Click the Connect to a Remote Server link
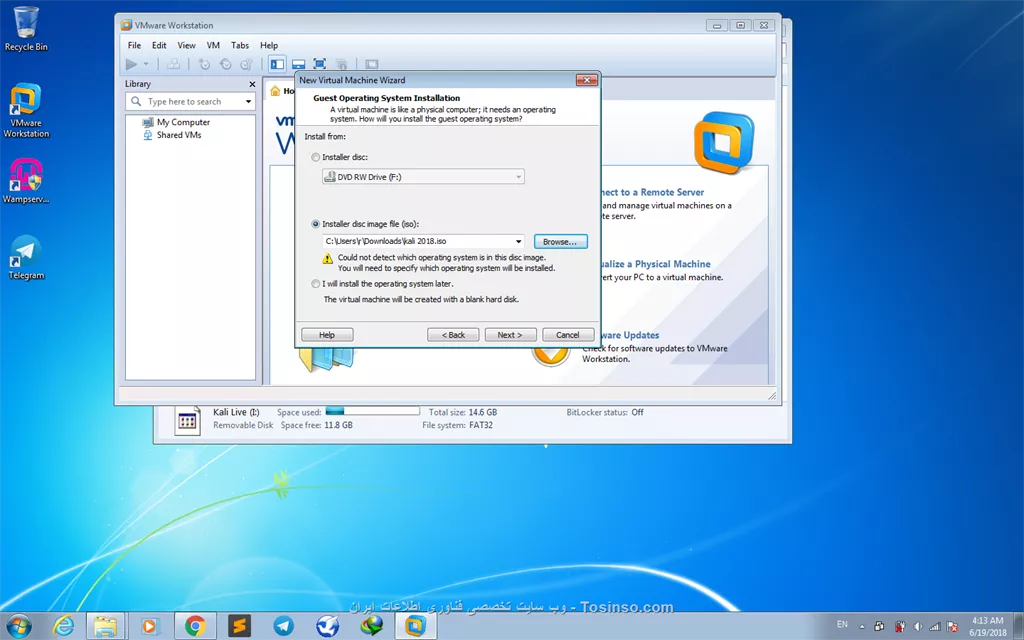The height and width of the screenshot is (640, 1024). (x=652, y=192)
